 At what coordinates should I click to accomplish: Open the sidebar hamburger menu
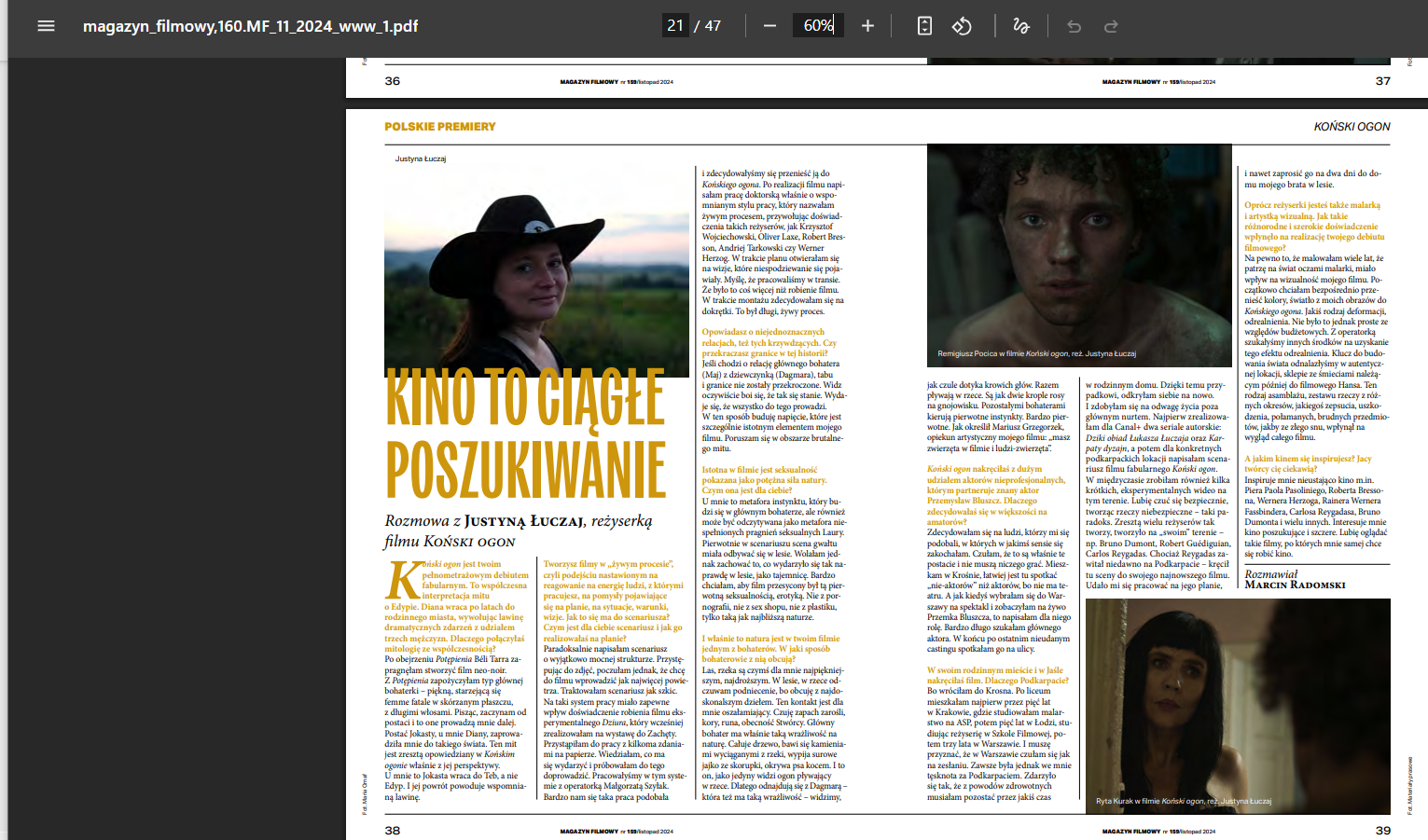tap(46, 26)
